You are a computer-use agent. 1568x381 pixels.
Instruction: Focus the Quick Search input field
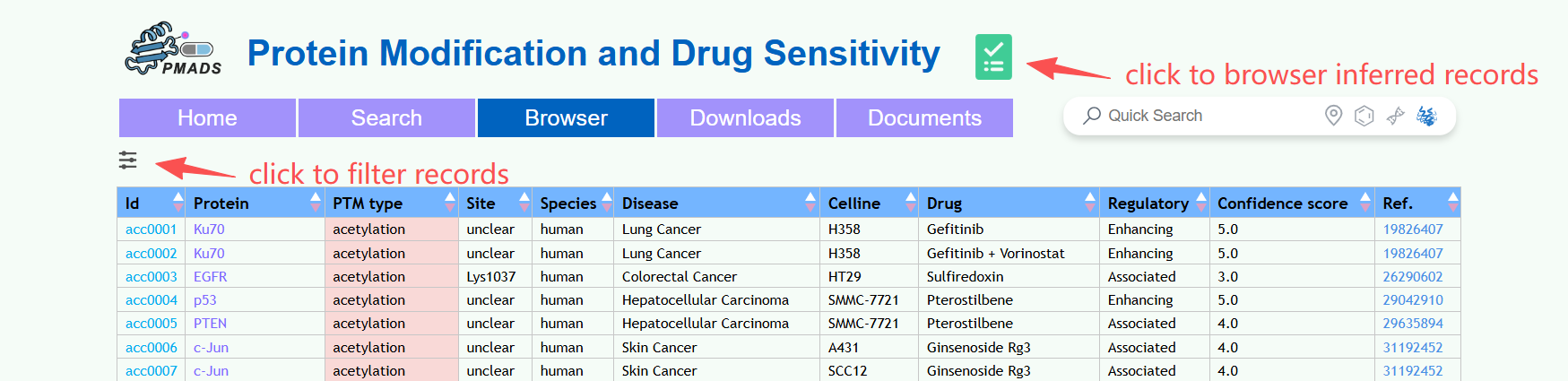click(1201, 116)
